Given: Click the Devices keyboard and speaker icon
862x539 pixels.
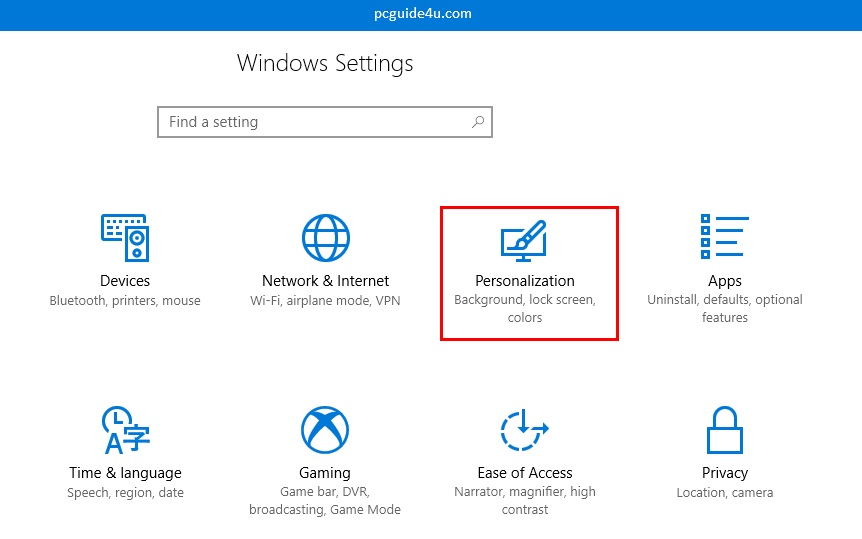Looking at the screenshot, I should [125, 237].
